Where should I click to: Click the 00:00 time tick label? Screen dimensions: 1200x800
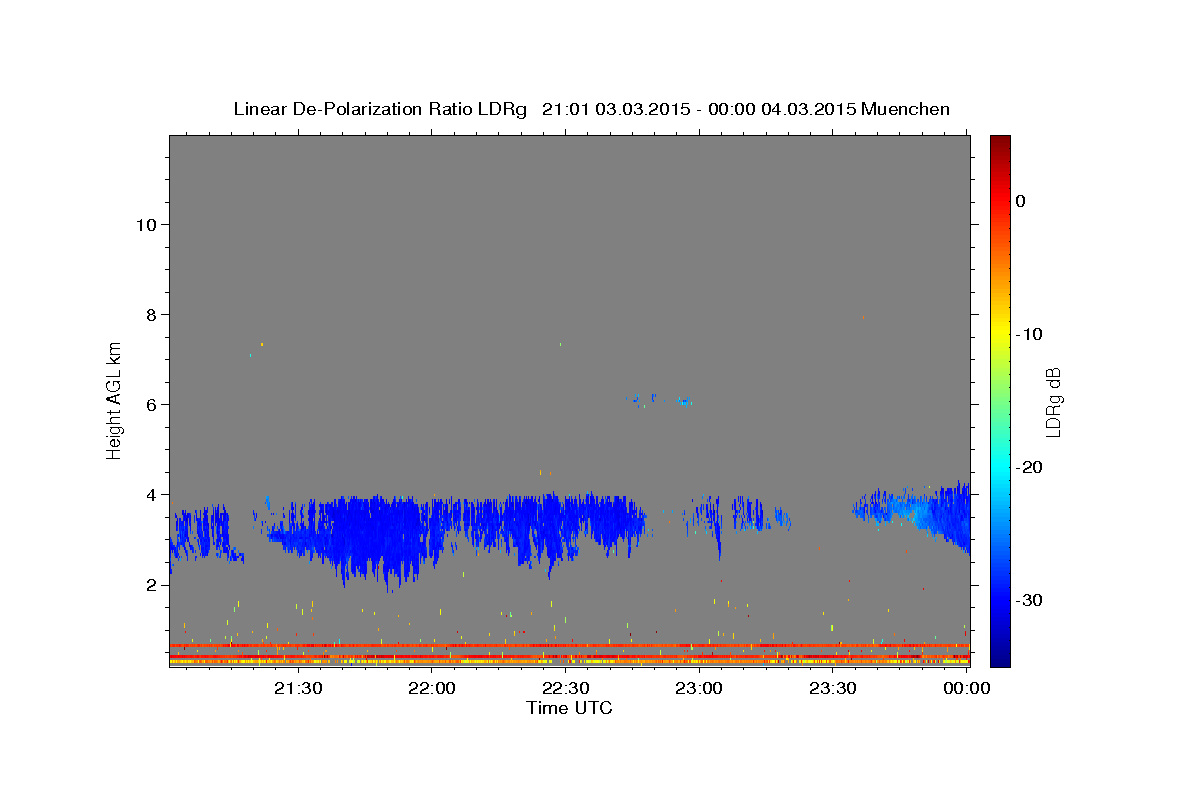966,687
